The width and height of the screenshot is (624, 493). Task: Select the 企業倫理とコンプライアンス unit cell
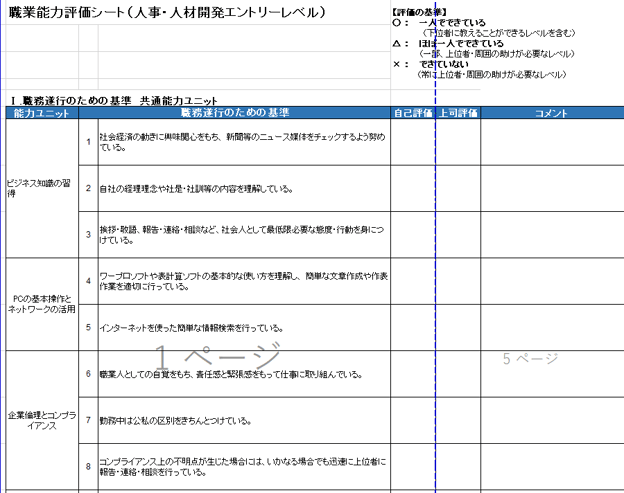coord(42,421)
